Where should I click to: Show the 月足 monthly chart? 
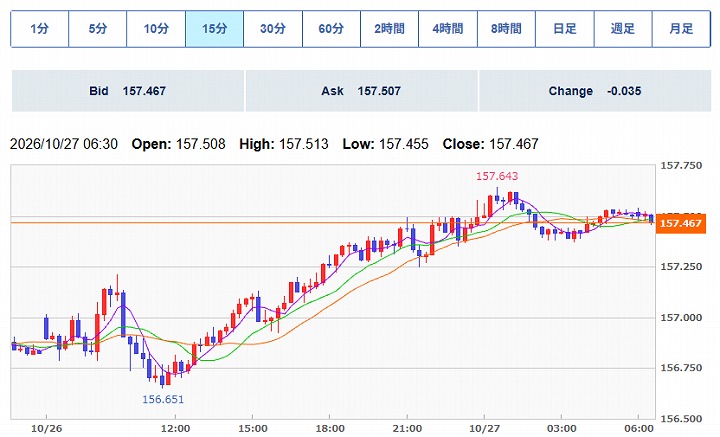(x=681, y=29)
